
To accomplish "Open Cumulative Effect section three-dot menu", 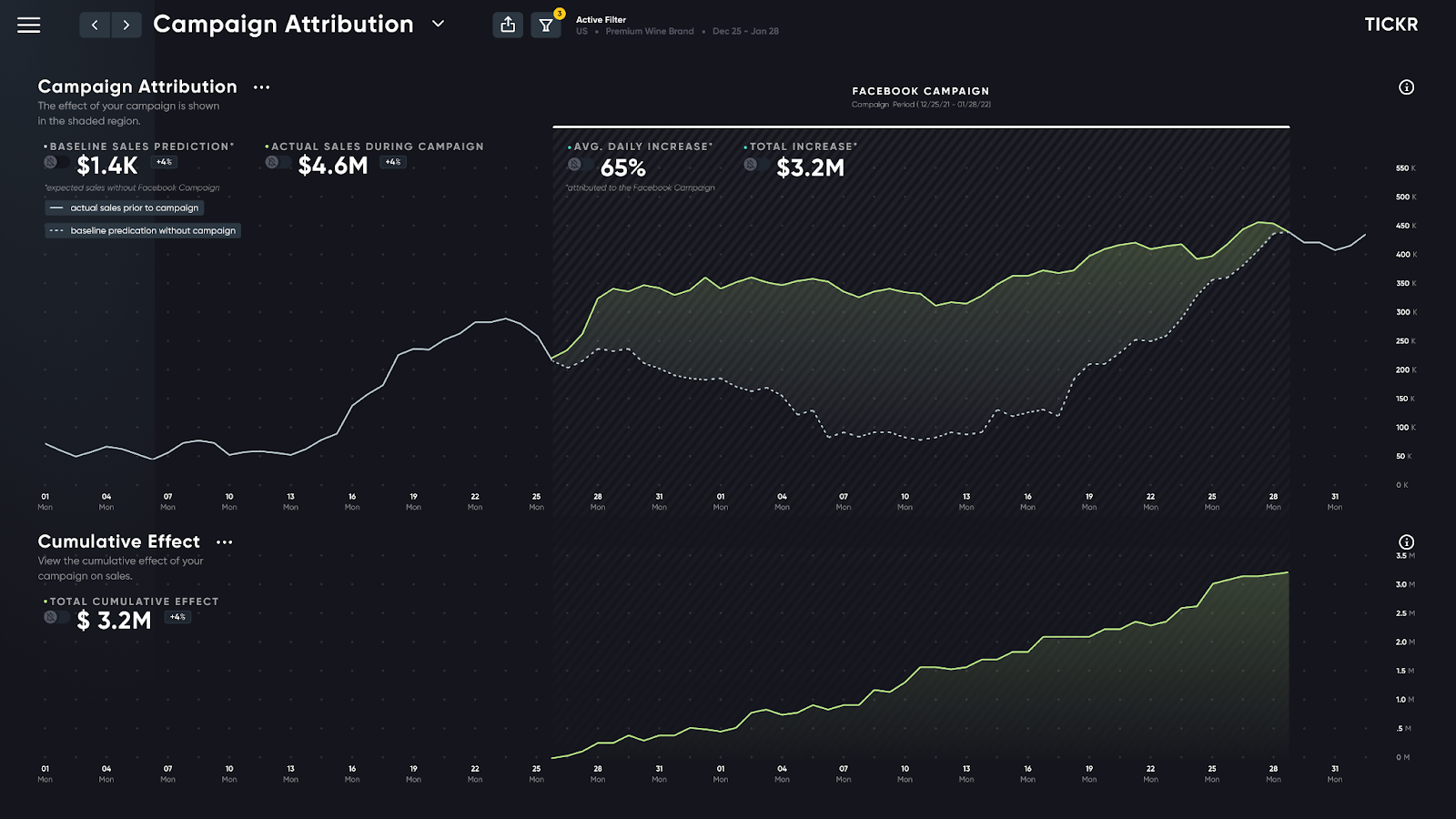I will click(x=225, y=542).
